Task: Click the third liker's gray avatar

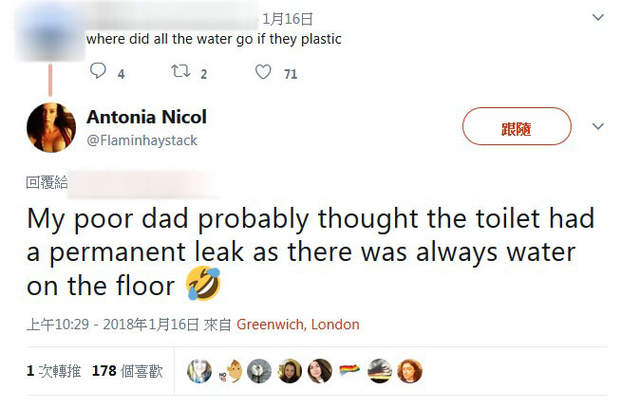Action: click(259, 371)
